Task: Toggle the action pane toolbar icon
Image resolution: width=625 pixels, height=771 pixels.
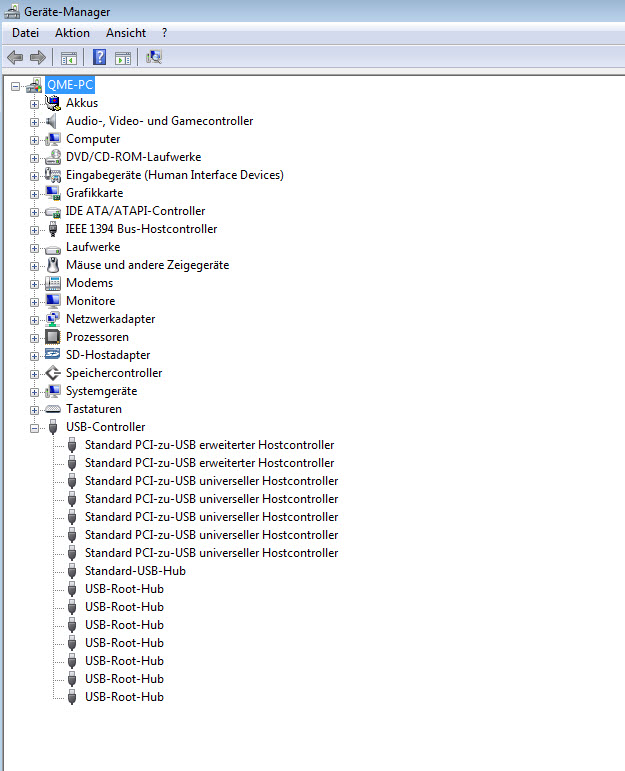Action: [123, 58]
